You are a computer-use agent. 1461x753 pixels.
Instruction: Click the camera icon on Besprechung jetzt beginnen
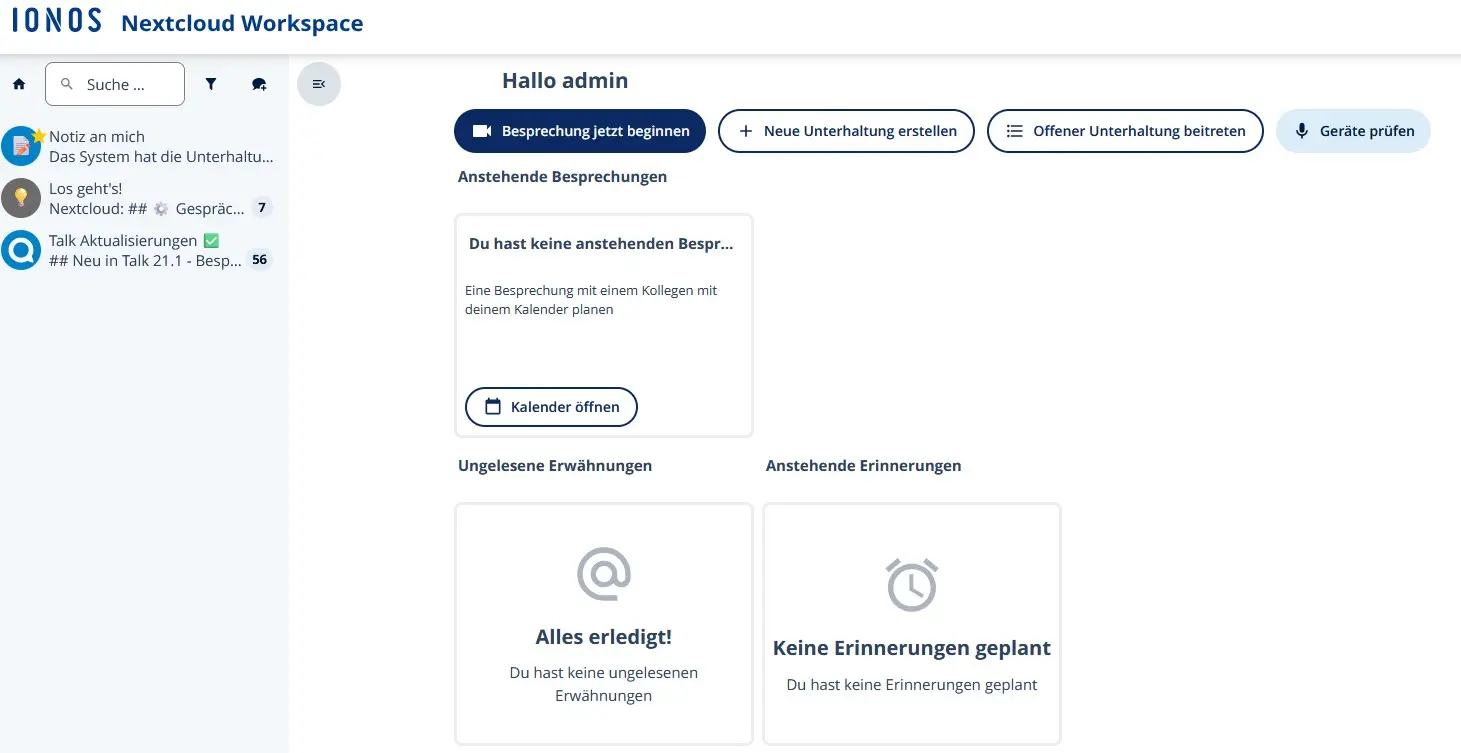pyautogui.click(x=484, y=130)
